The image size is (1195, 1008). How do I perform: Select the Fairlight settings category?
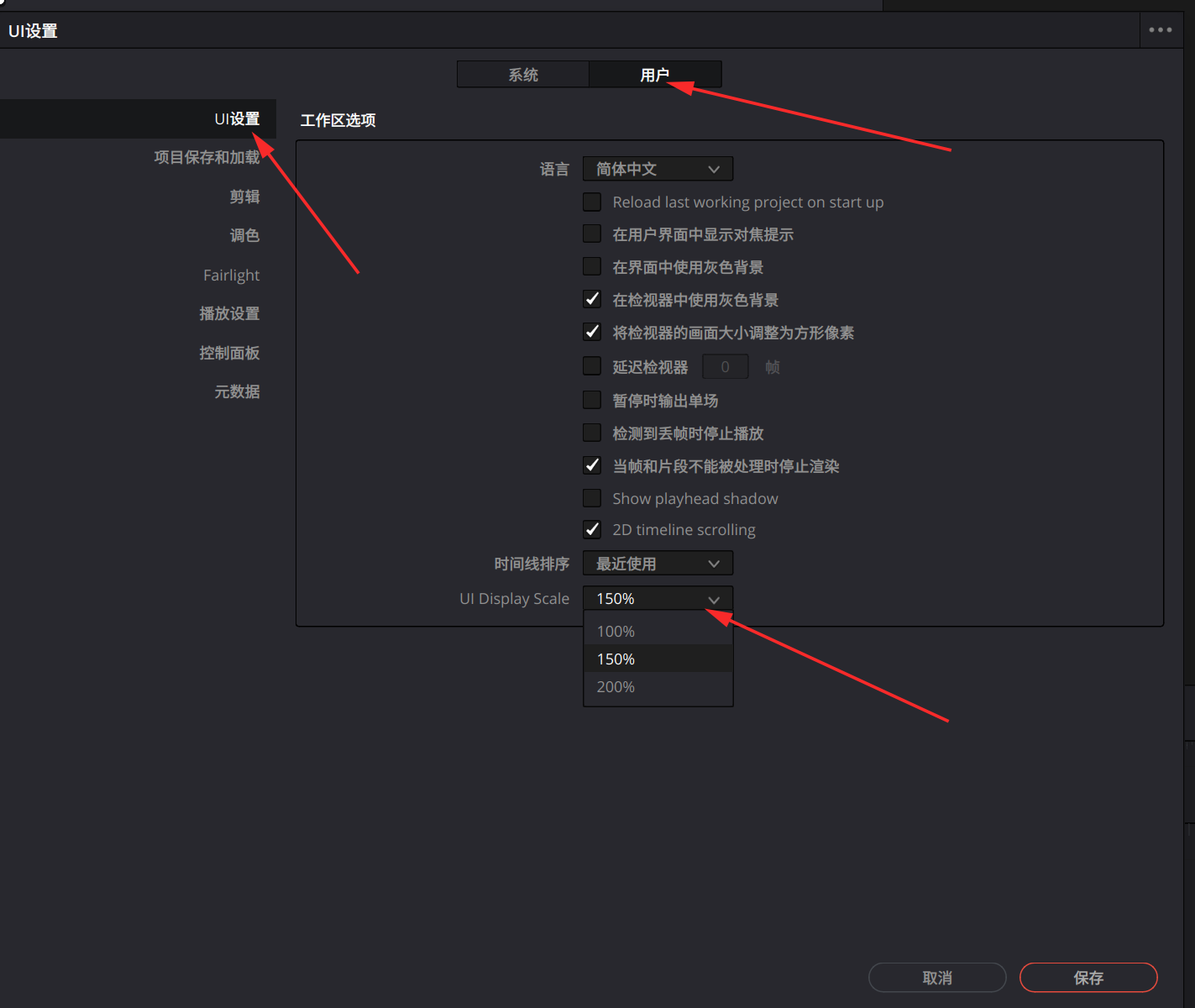[x=231, y=275]
